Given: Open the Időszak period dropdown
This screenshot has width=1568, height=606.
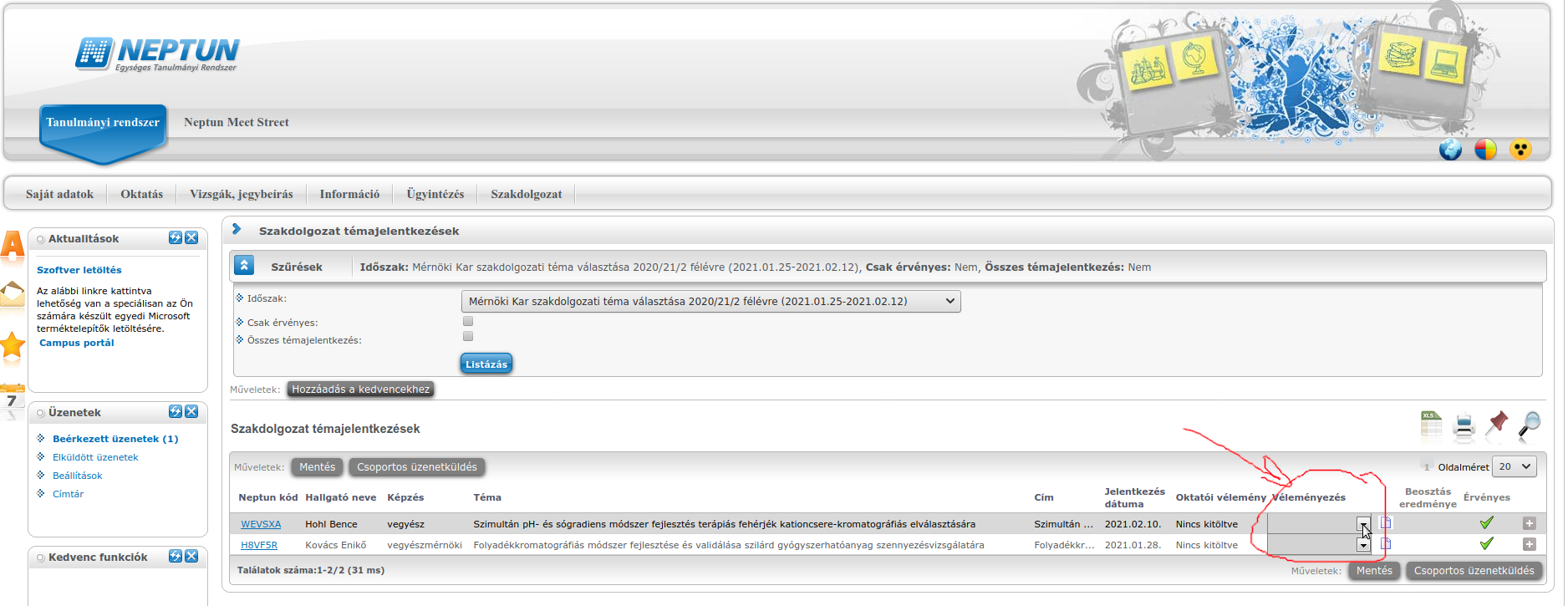Looking at the screenshot, I should (x=710, y=301).
